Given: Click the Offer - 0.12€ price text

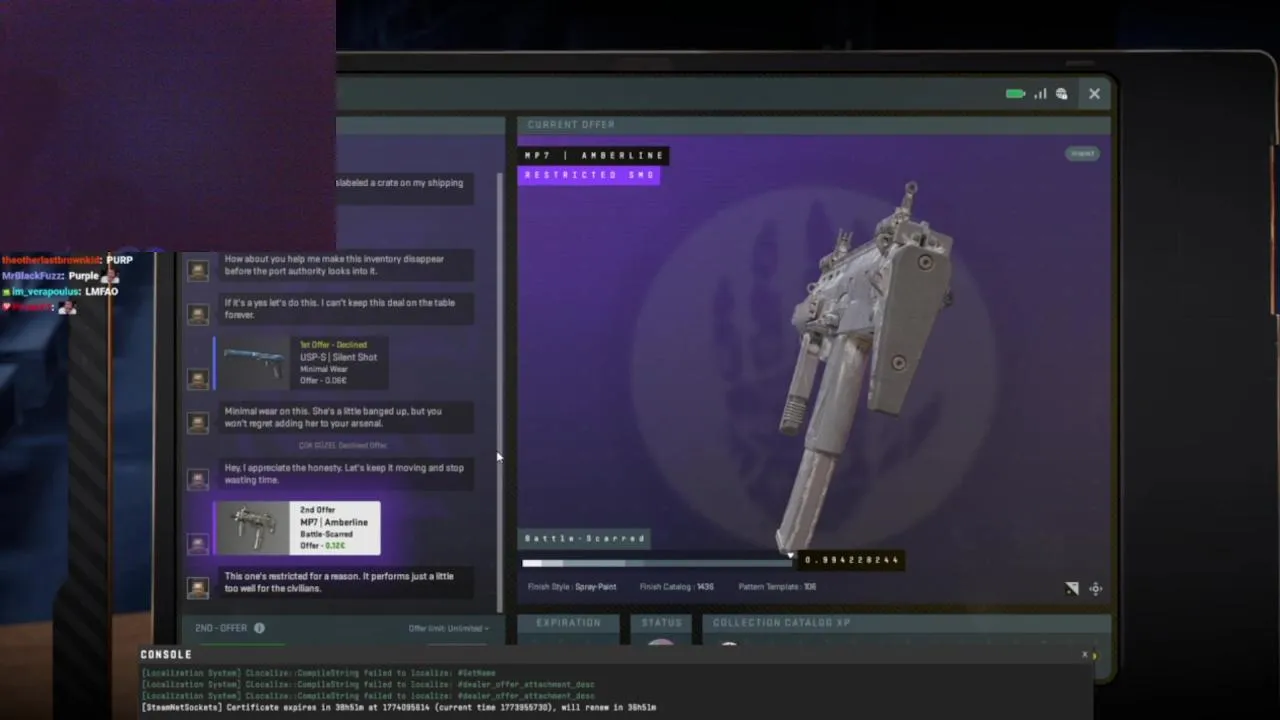Looking at the screenshot, I should (323, 546).
